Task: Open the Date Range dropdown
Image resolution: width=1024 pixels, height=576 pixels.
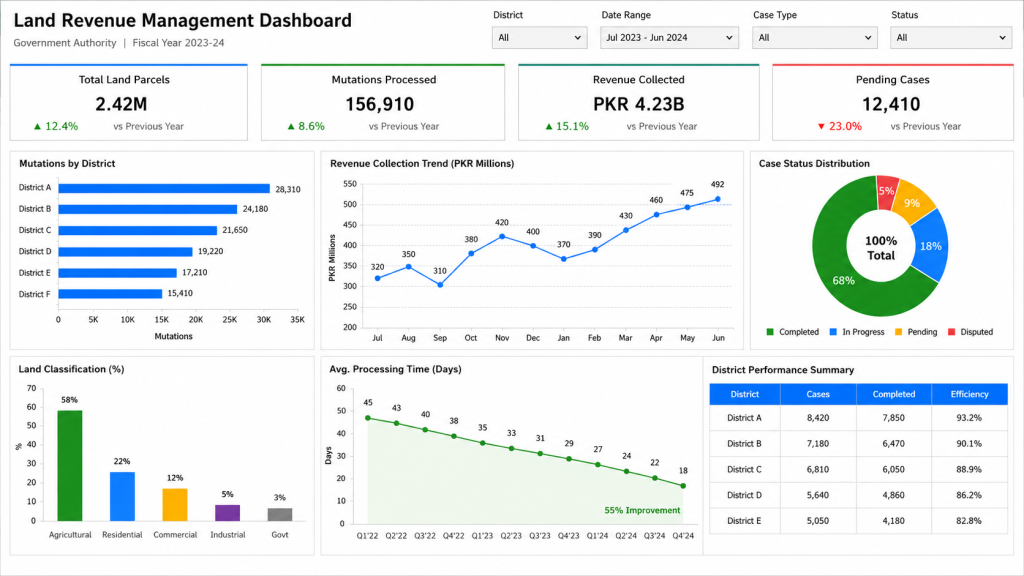Action: click(x=669, y=38)
